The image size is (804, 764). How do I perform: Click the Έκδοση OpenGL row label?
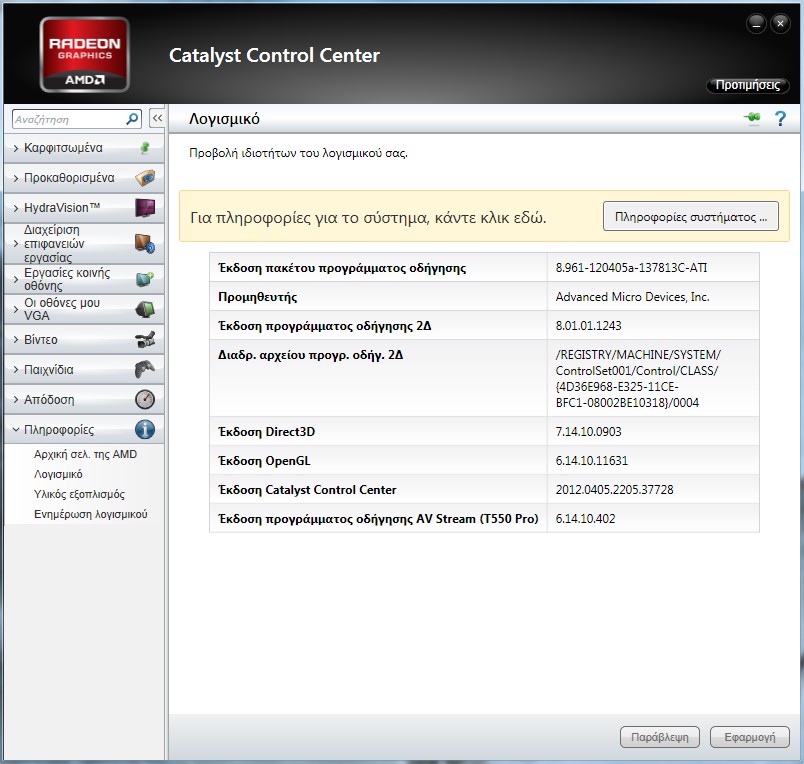coord(264,460)
